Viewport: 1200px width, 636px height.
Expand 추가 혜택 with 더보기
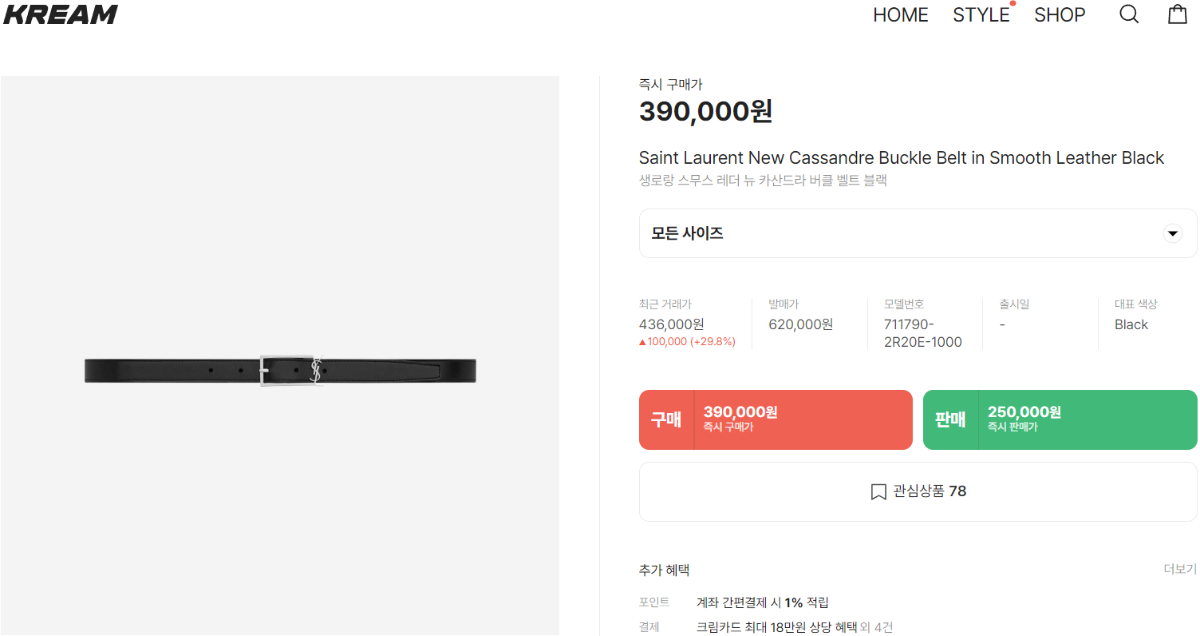coord(1179,569)
